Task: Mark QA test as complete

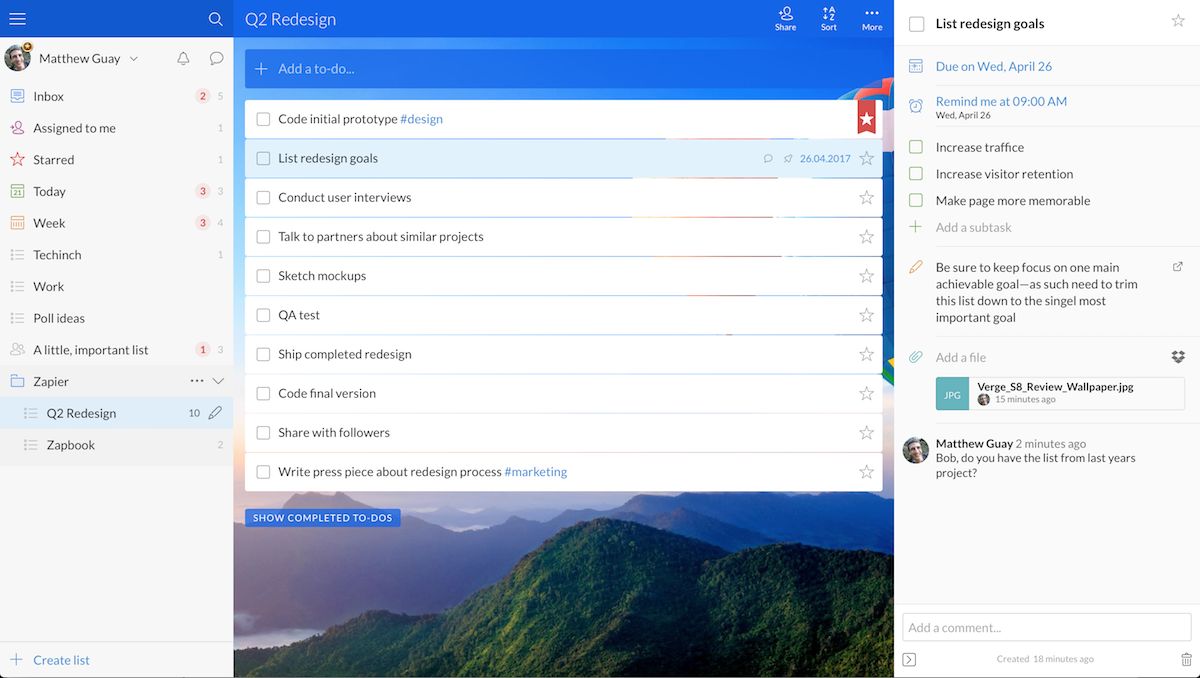Action: pos(263,315)
